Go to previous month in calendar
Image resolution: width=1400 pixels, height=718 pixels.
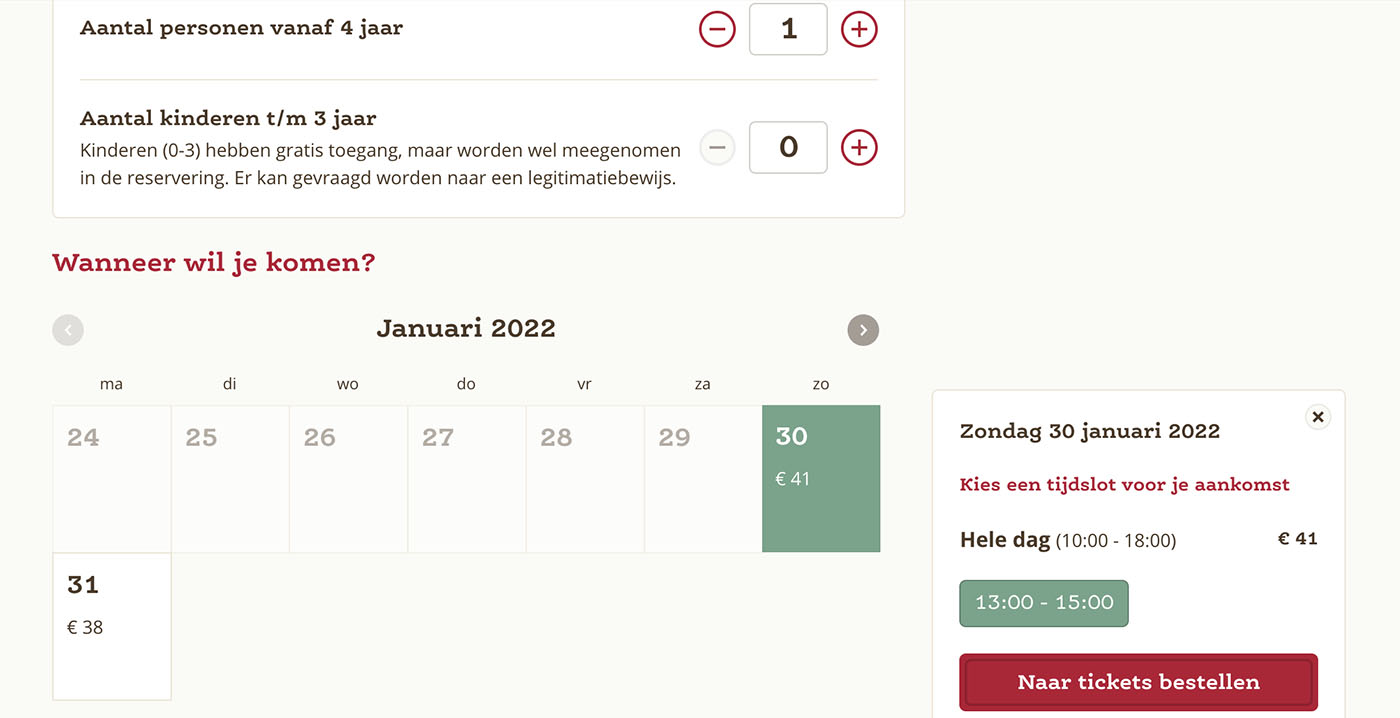[68, 330]
